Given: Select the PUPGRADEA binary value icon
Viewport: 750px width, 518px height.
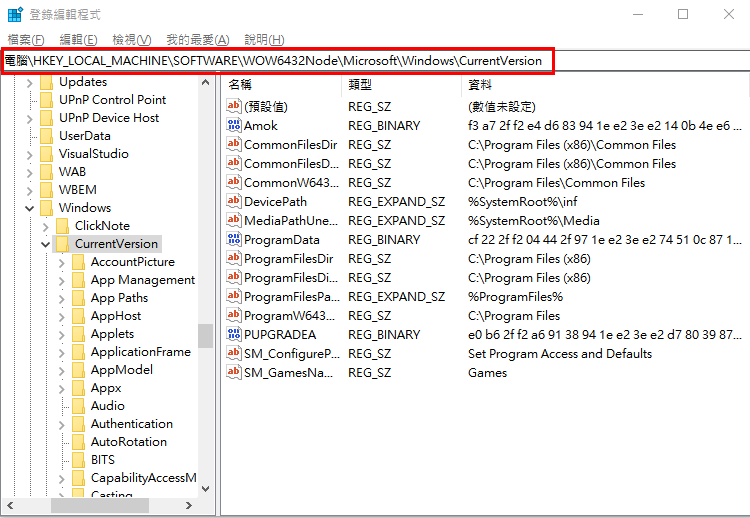Looking at the screenshot, I should click(233, 334).
